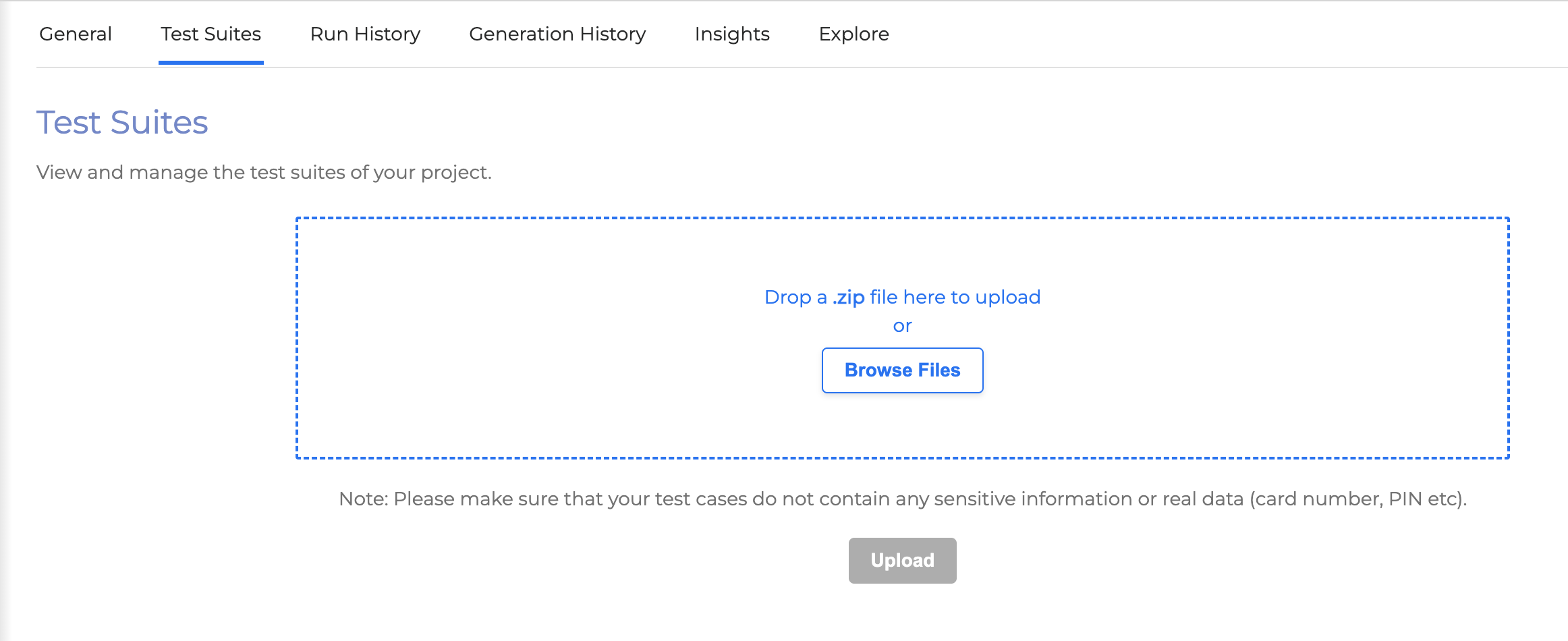1568x641 pixels.
Task: Click the blue underline below Test Suites tab
Action: point(211,63)
